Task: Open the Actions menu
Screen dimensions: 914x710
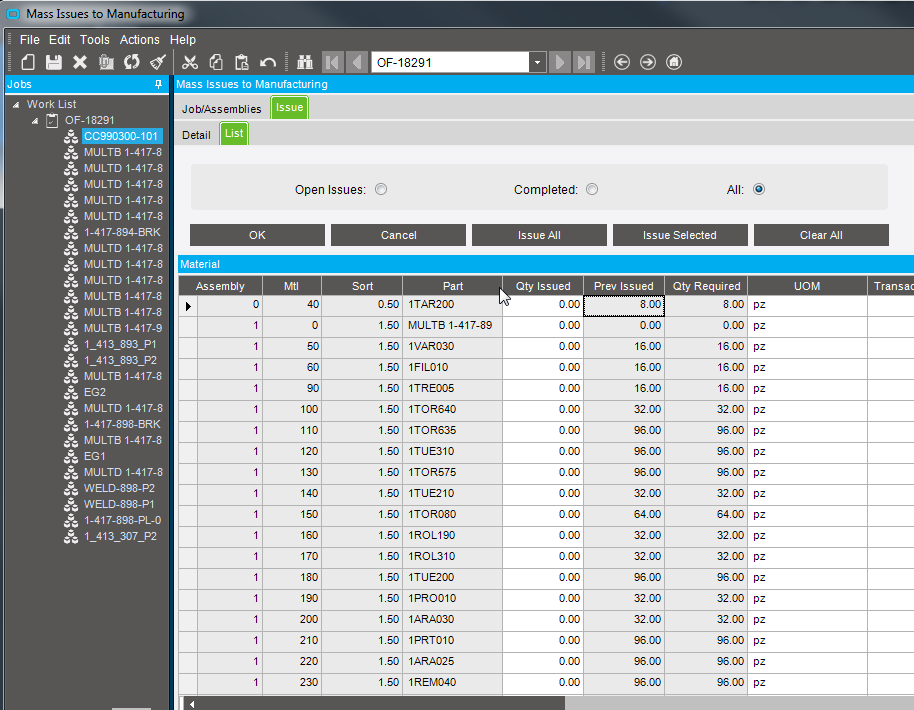Action: [139, 40]
